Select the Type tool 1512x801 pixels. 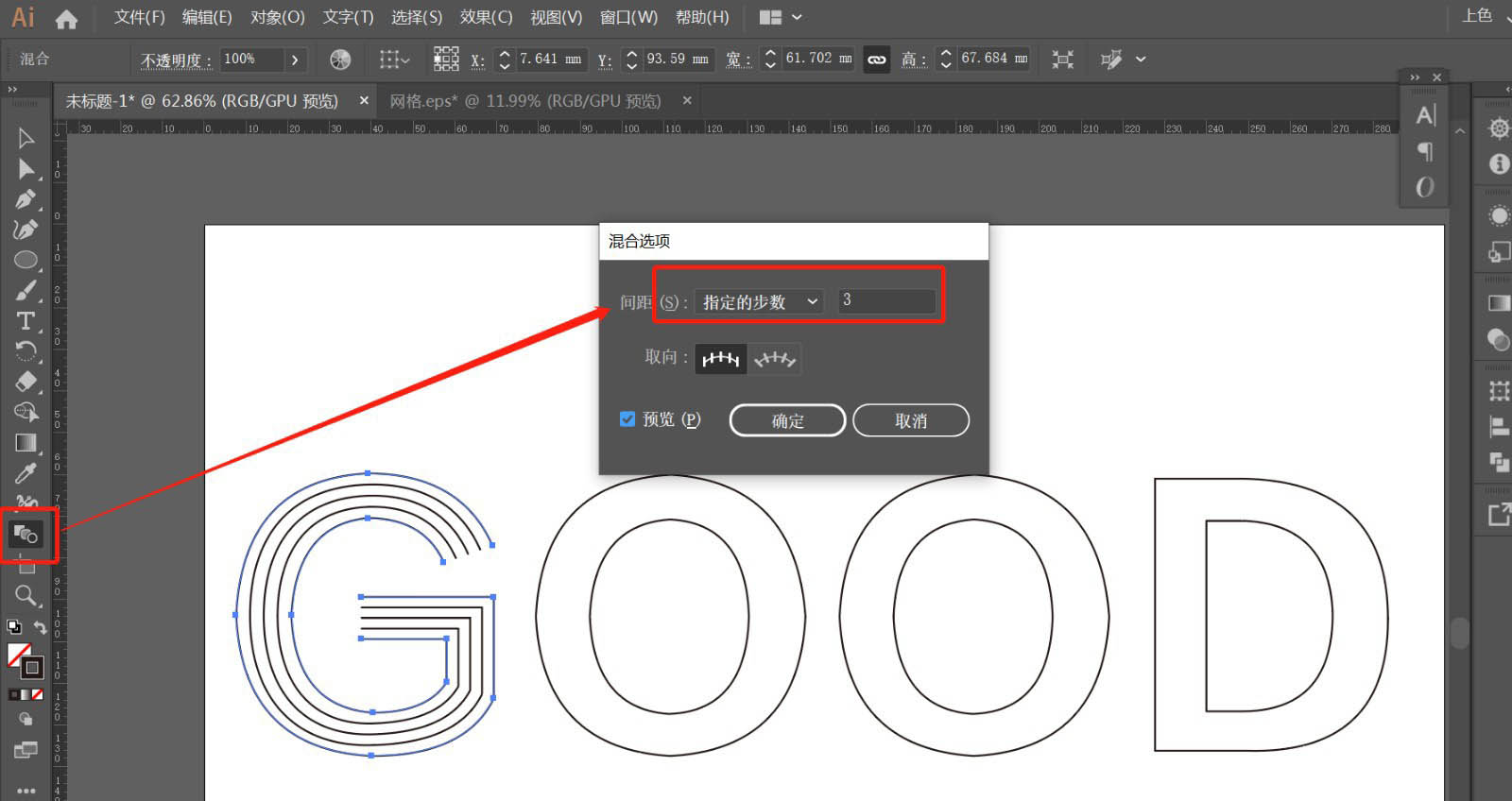(26, 321)
